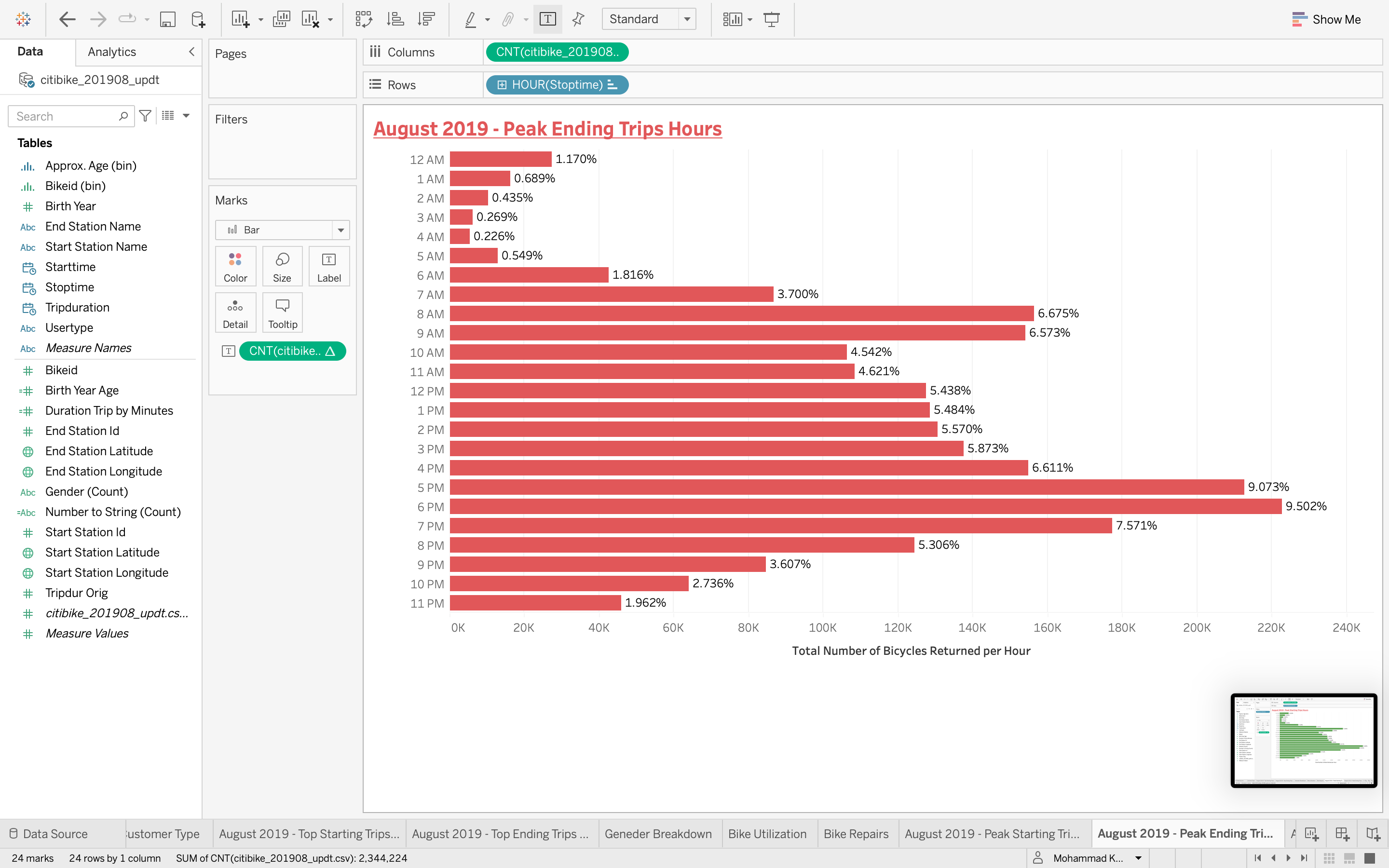The image size is (1389, 868).
Task: Toggle Show Mark Labels button
Action: (x=547, y=19)
